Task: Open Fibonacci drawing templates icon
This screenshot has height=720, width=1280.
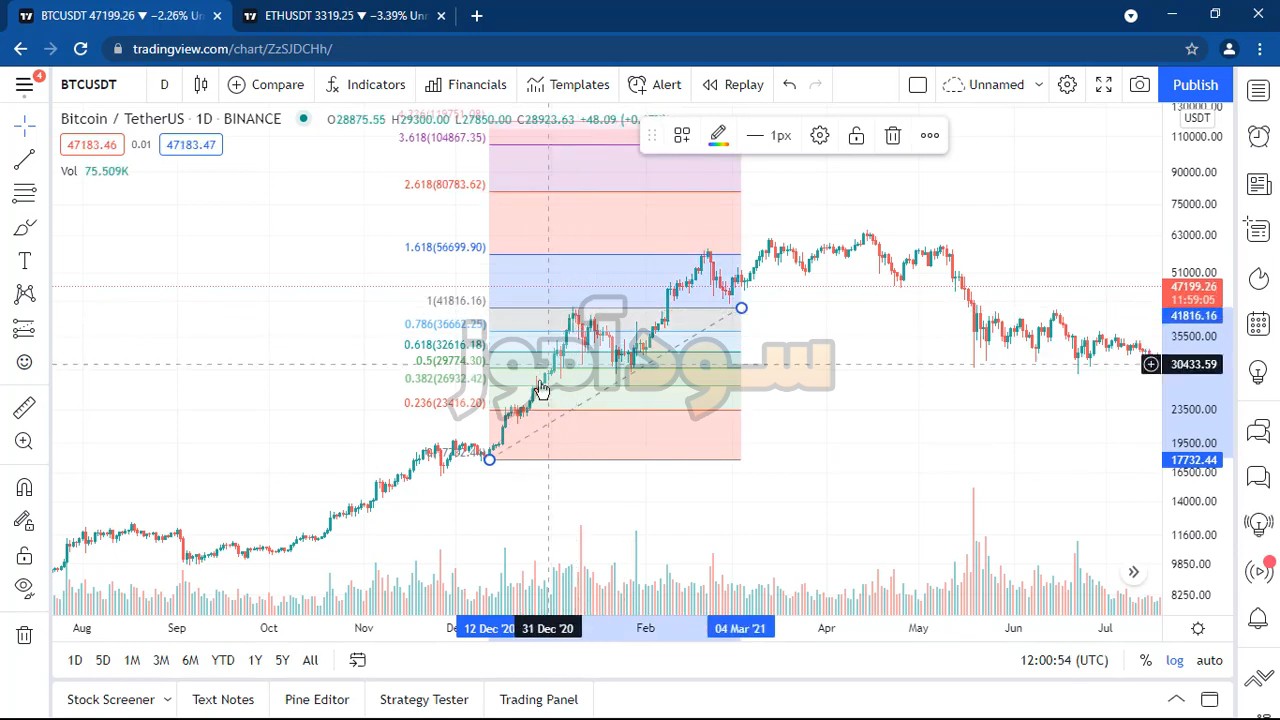Action: (682, 136)
